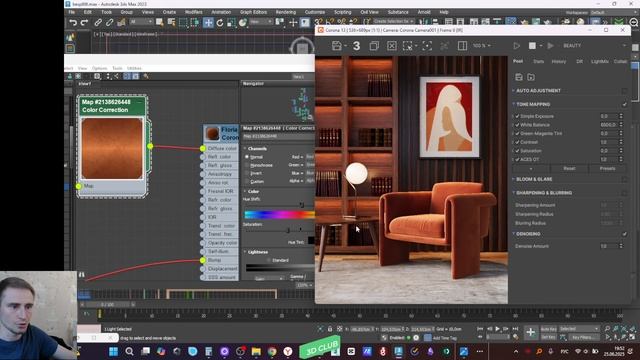The height and width of the screenshot is (360, 640).
Task: Open the Beauty render element dropdown
Action: pos(594,46)
